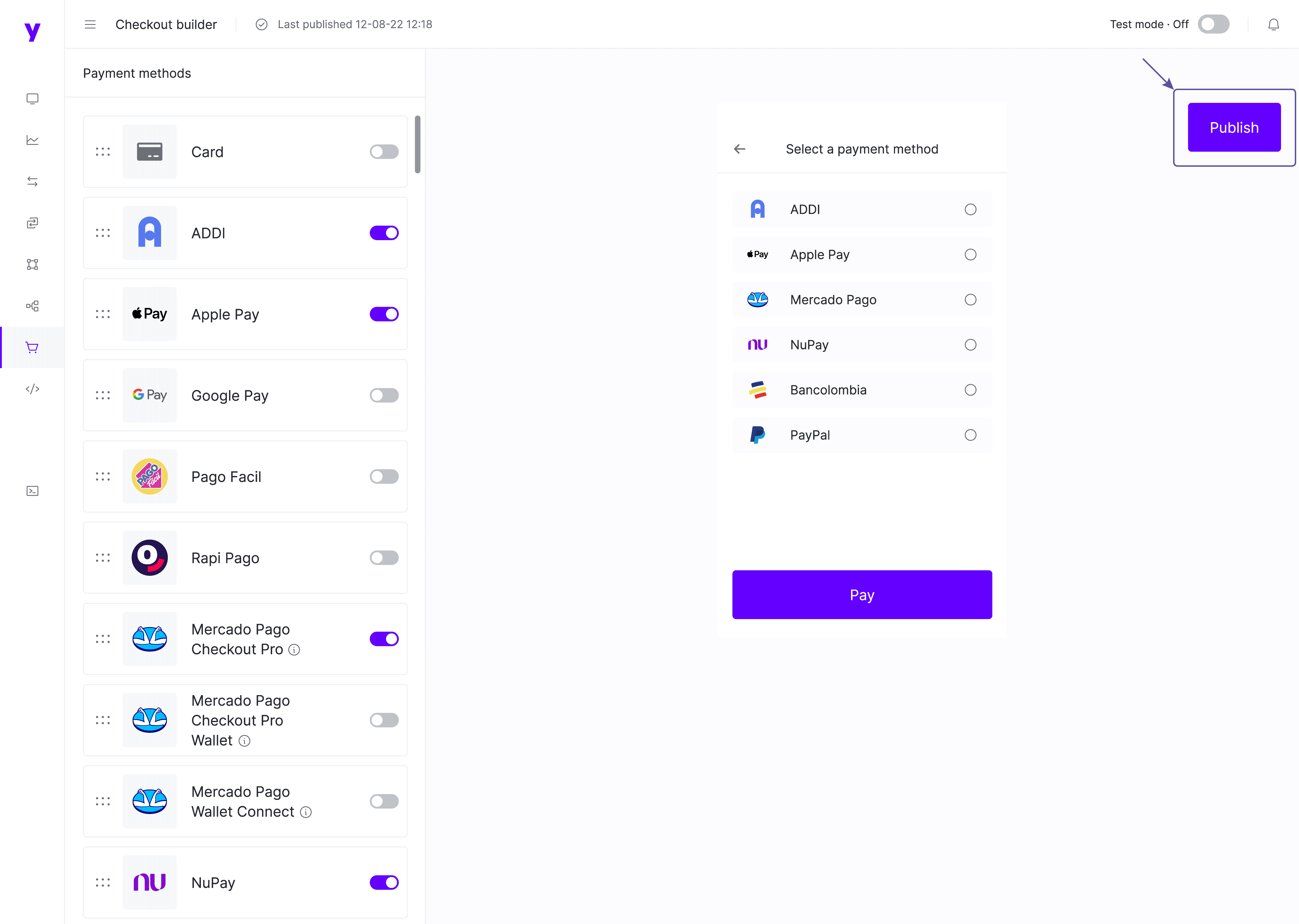The image size is (1299, 924).
Task: Click the notification bell icon
Action: (x=1273, y=24)
